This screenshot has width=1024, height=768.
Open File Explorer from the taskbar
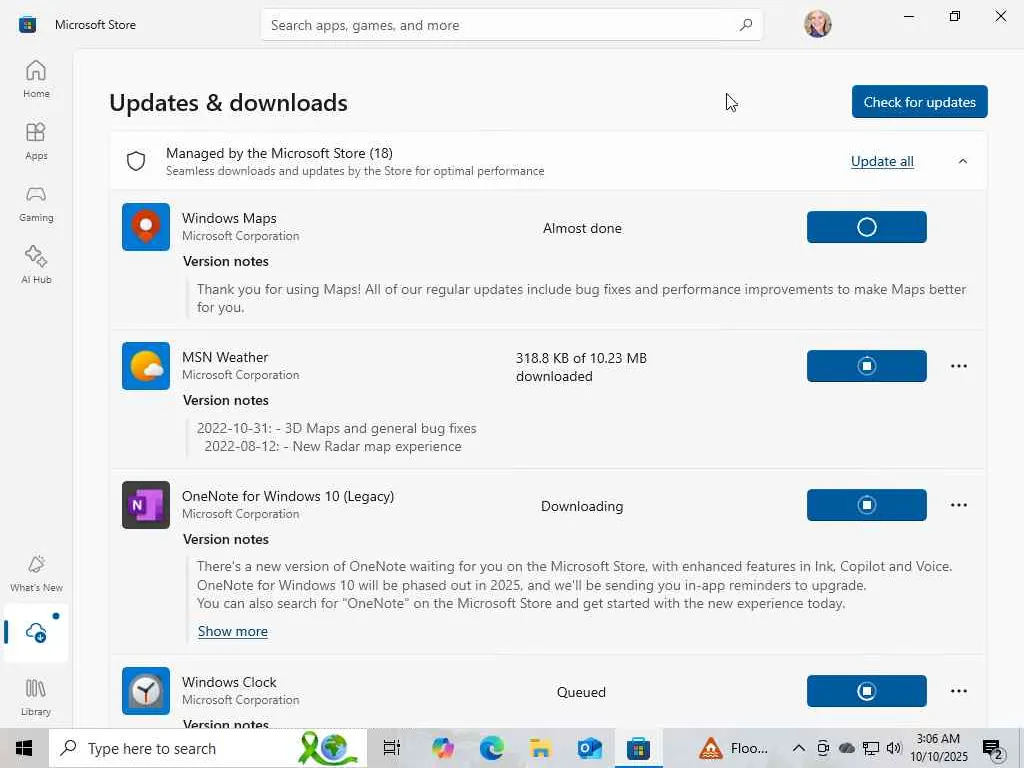541,748
